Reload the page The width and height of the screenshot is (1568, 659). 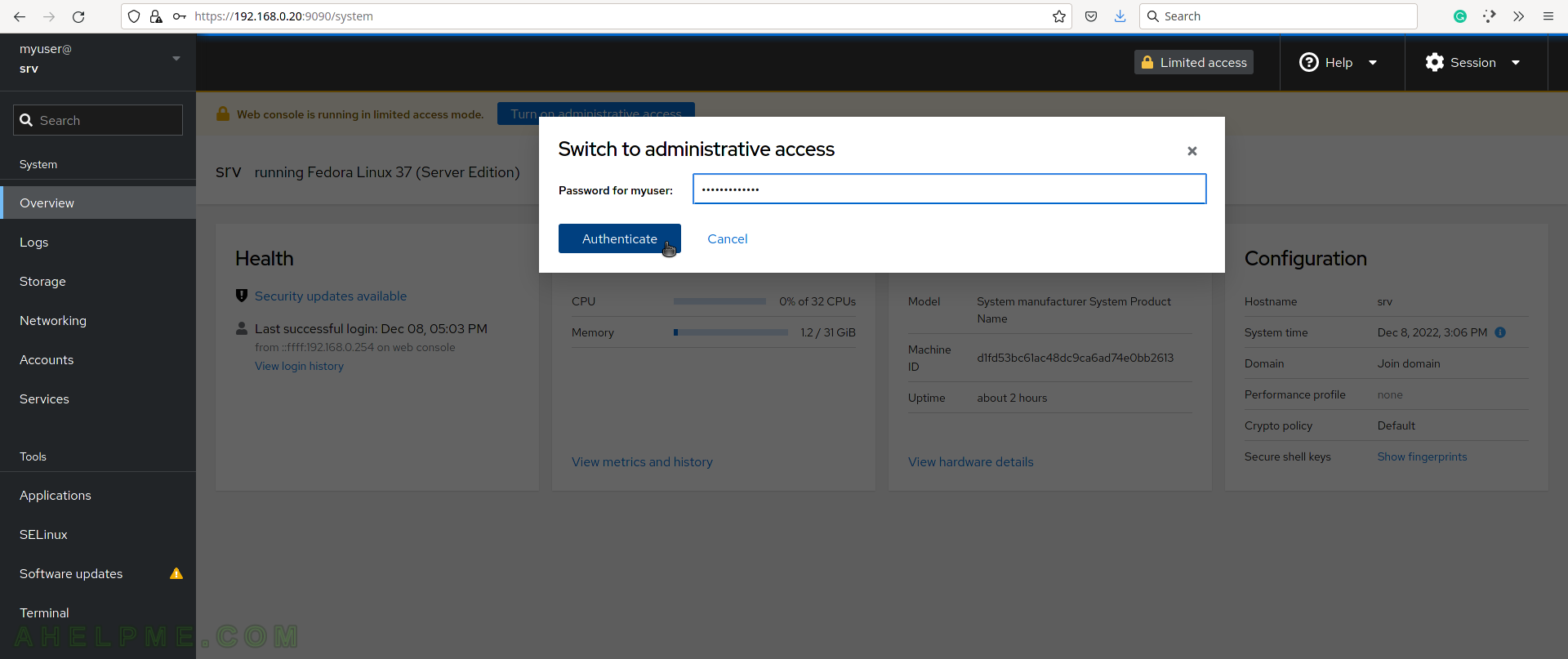pyautogui.click(x=78, y=16)
